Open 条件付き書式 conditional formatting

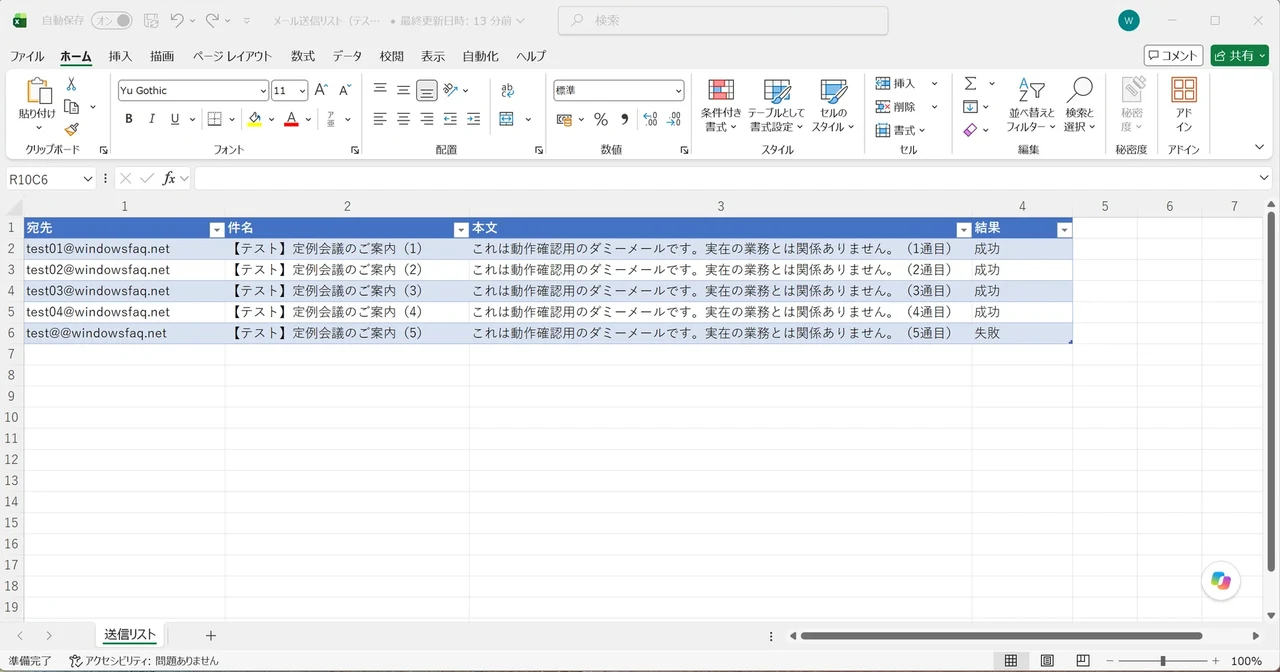point(721,106)
